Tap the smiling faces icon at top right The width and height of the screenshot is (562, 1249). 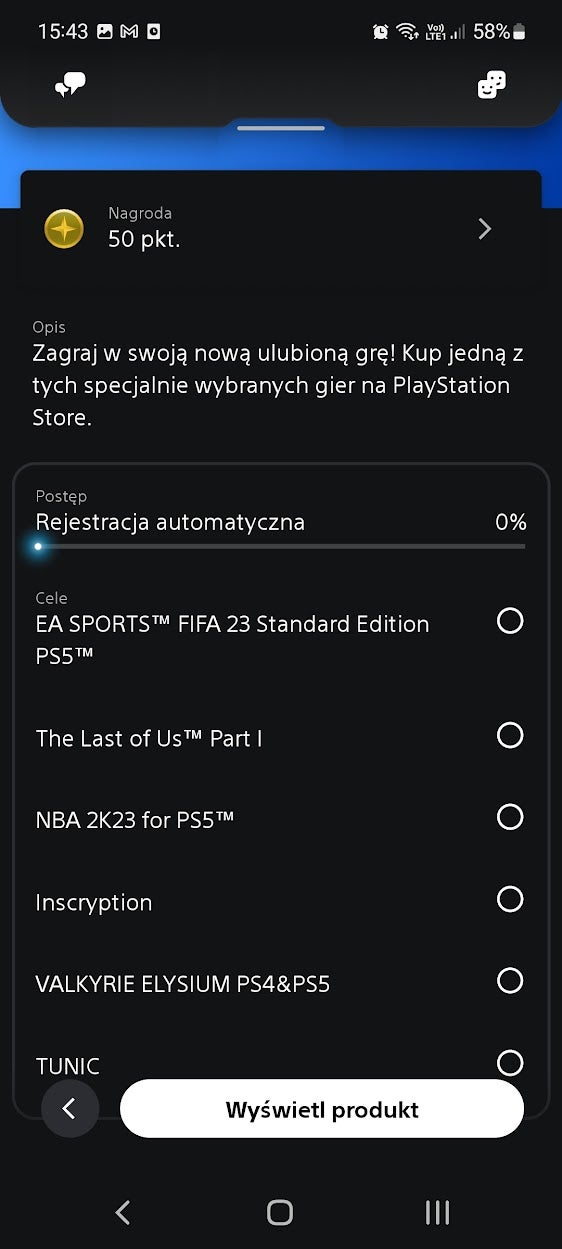(x=491, y=85)
